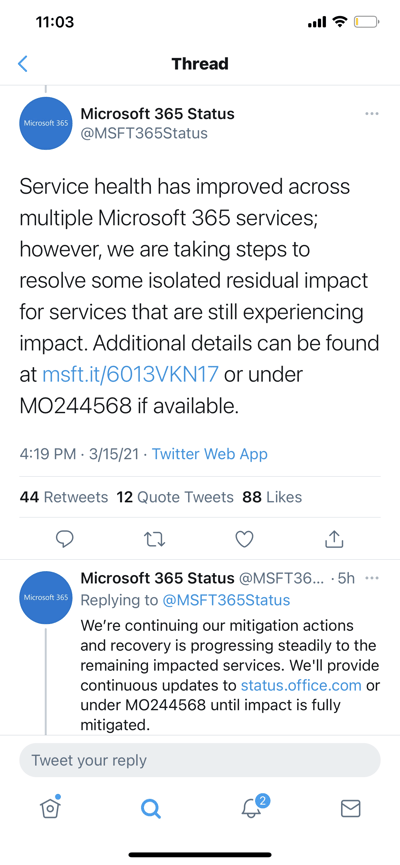
Task: Tap the reply speech bubble icon
Action: click(x=65, y=538)
